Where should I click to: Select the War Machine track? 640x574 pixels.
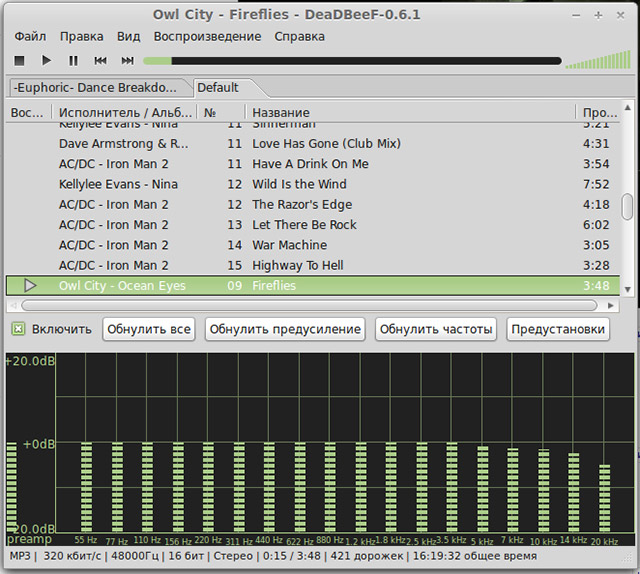(x=313, y=245)
